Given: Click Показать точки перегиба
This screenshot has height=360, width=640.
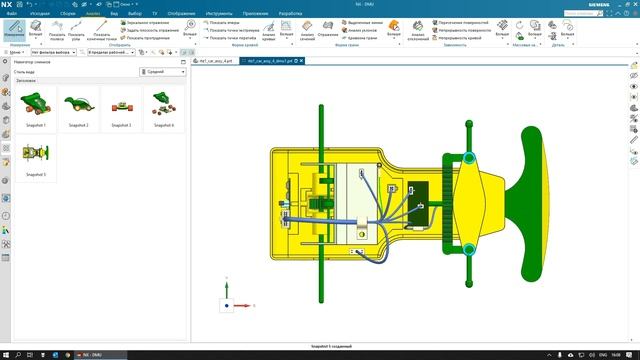Looking at the screenshot, I should pos(229,38).
